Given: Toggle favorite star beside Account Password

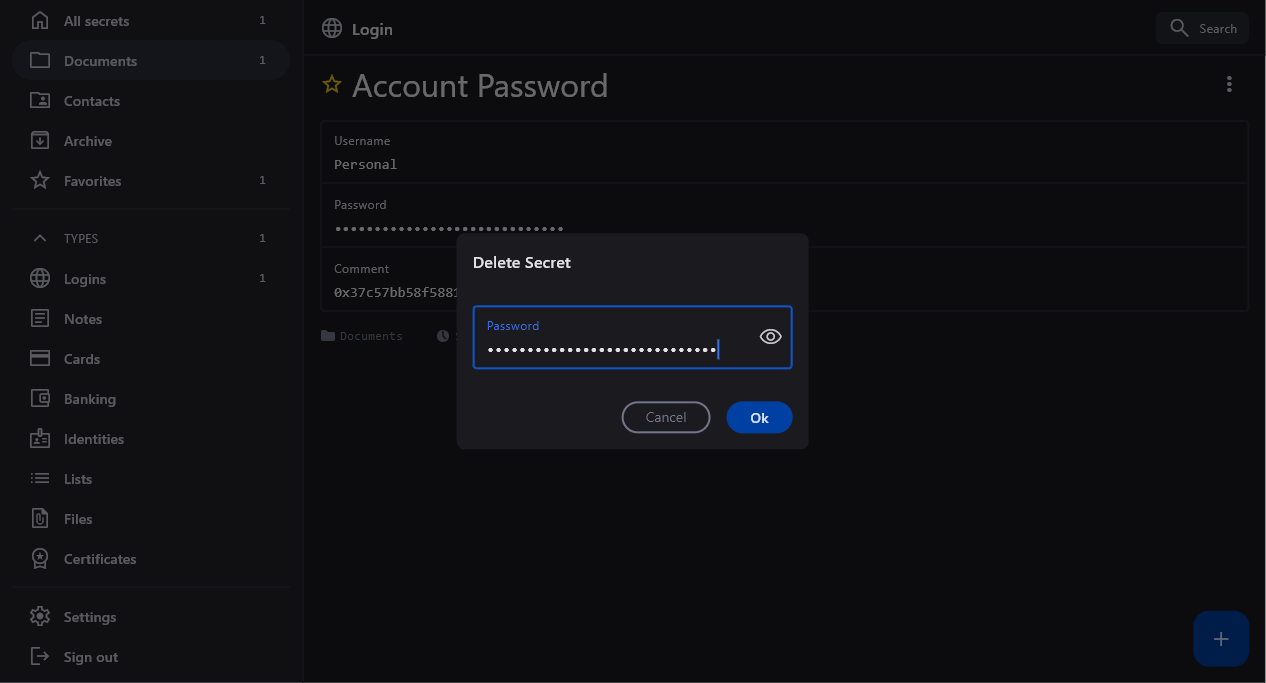Looking at the screenshot, I should [332, 85].
